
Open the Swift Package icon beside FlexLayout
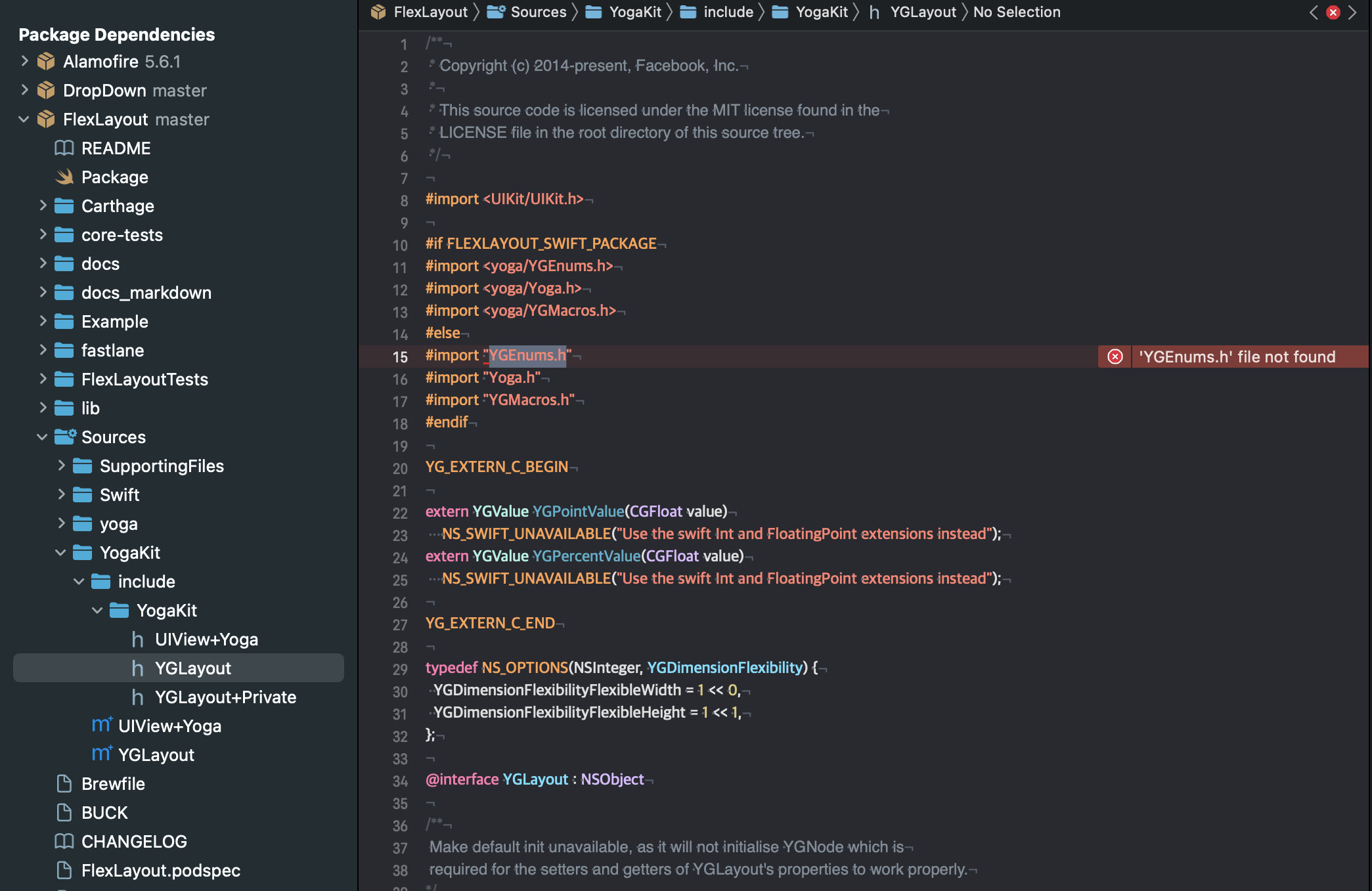tap(46, 120)
